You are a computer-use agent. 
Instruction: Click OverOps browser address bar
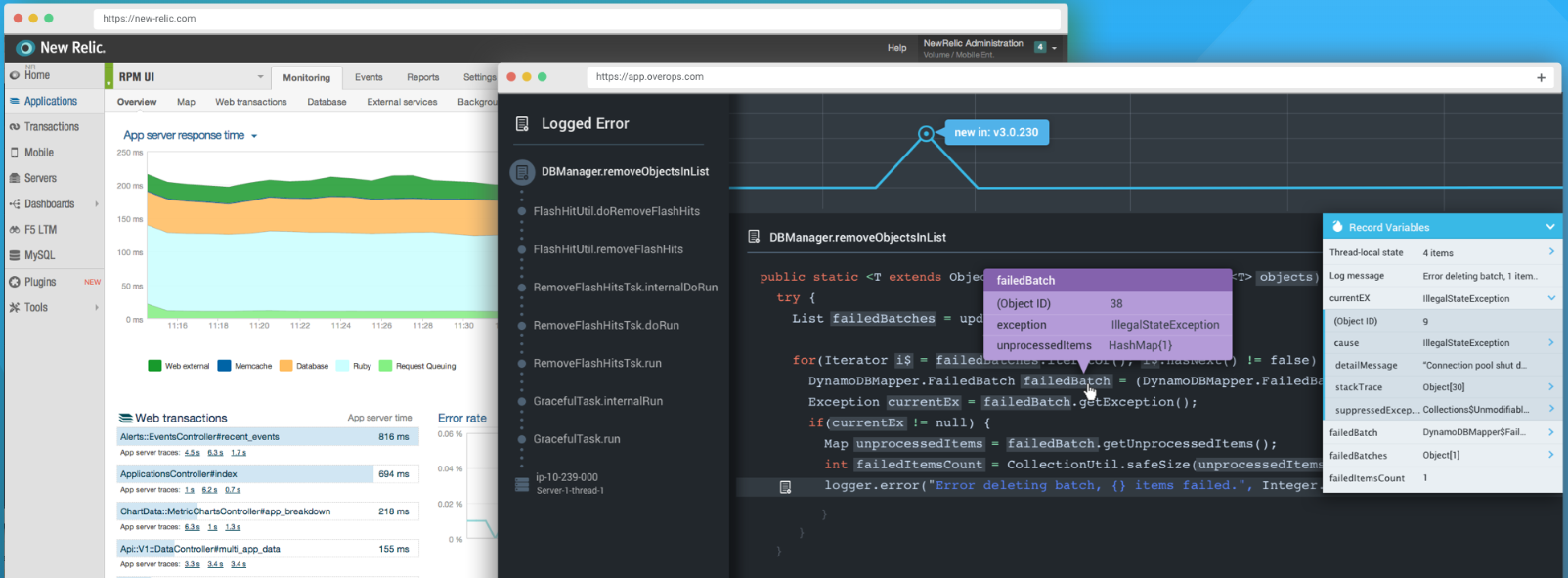[x=1058, y=77]
